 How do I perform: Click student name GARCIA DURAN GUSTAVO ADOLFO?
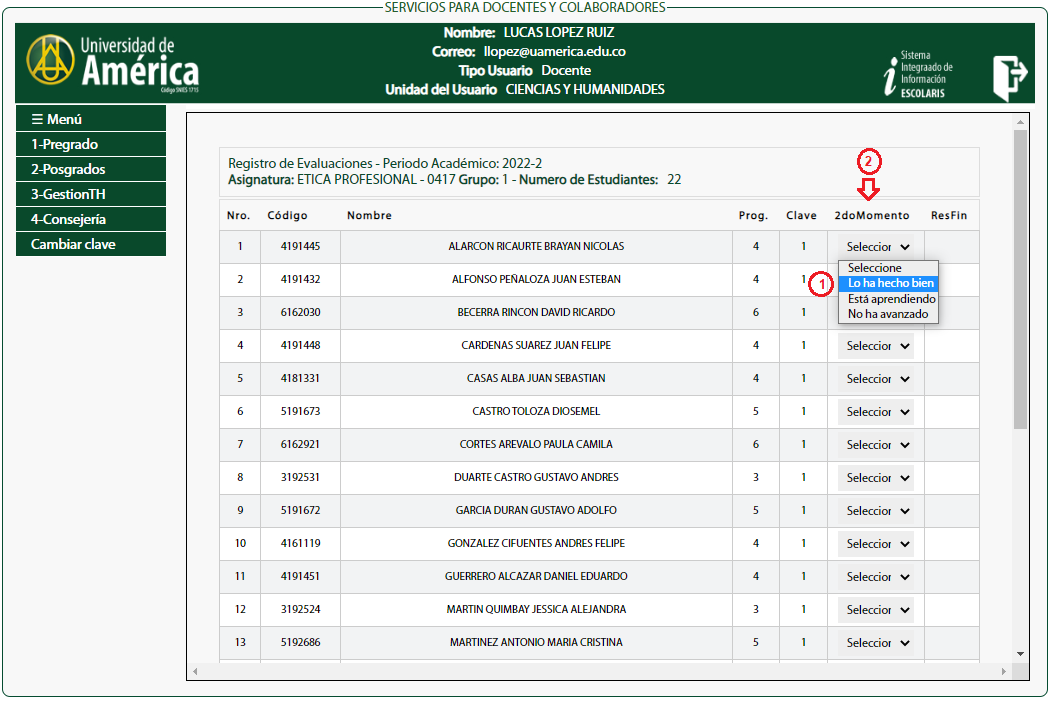[536, 510]
